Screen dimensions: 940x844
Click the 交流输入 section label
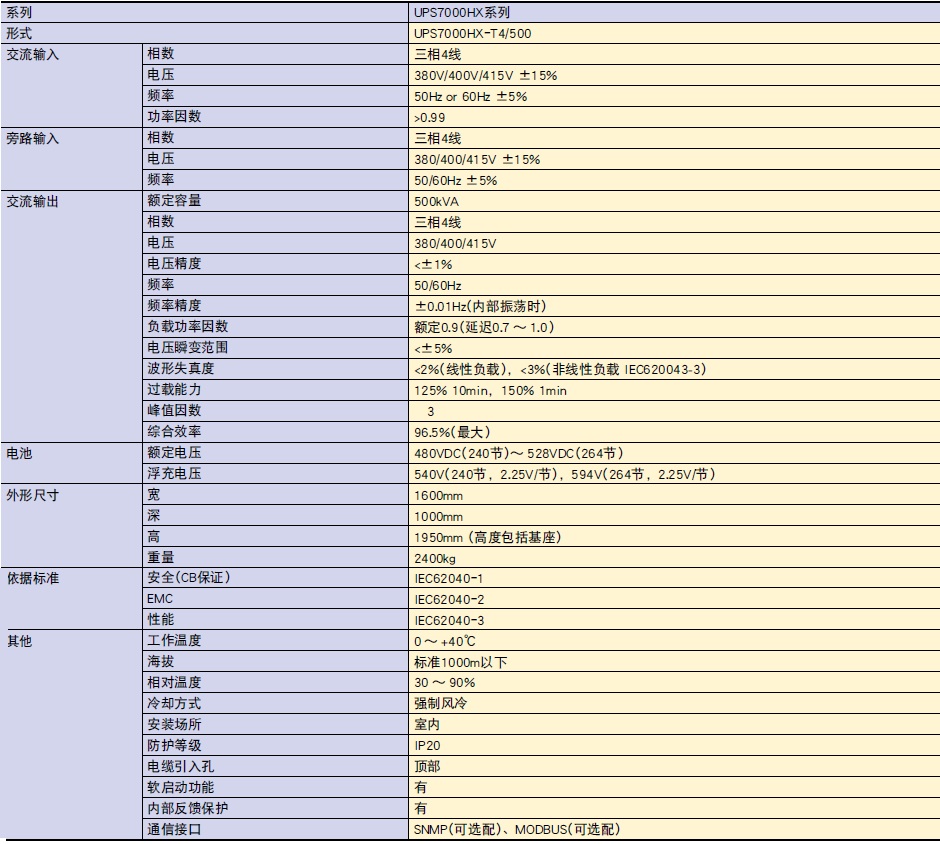tap(32, 55)
